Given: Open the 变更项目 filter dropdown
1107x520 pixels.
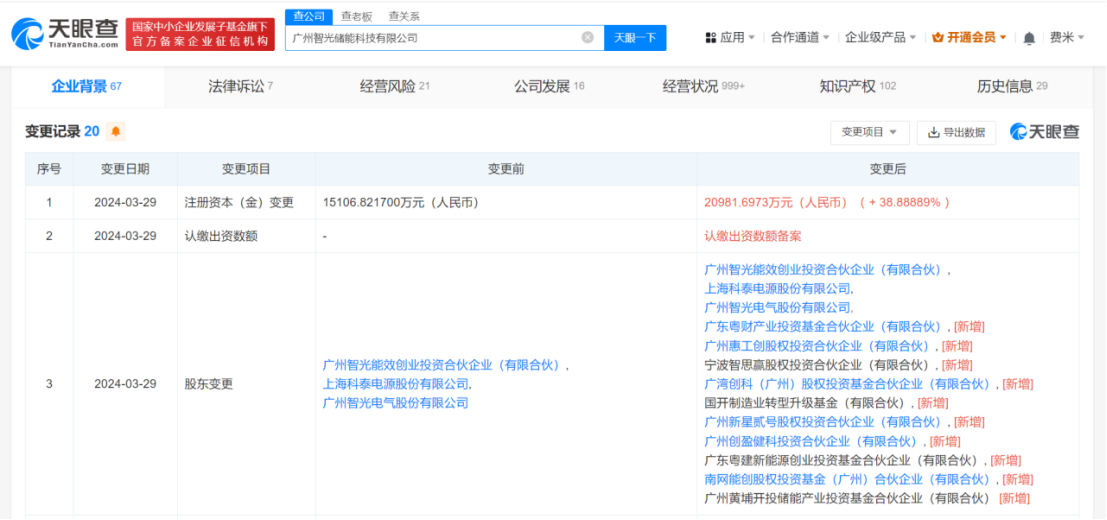Looking at the screenshot, I should coord(869,132).
